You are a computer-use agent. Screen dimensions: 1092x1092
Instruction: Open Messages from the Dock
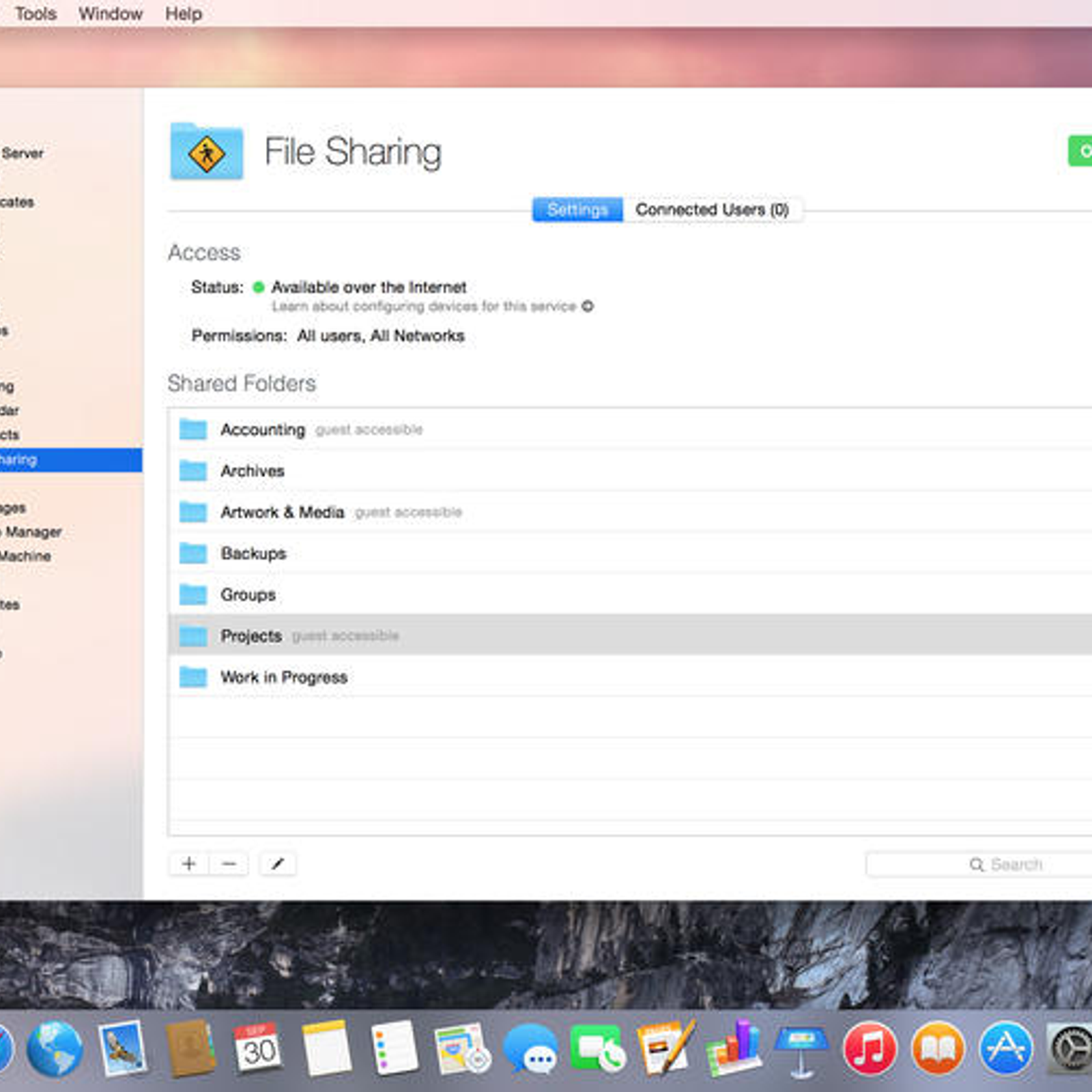pyautogui.click(x=530, y=1049)
